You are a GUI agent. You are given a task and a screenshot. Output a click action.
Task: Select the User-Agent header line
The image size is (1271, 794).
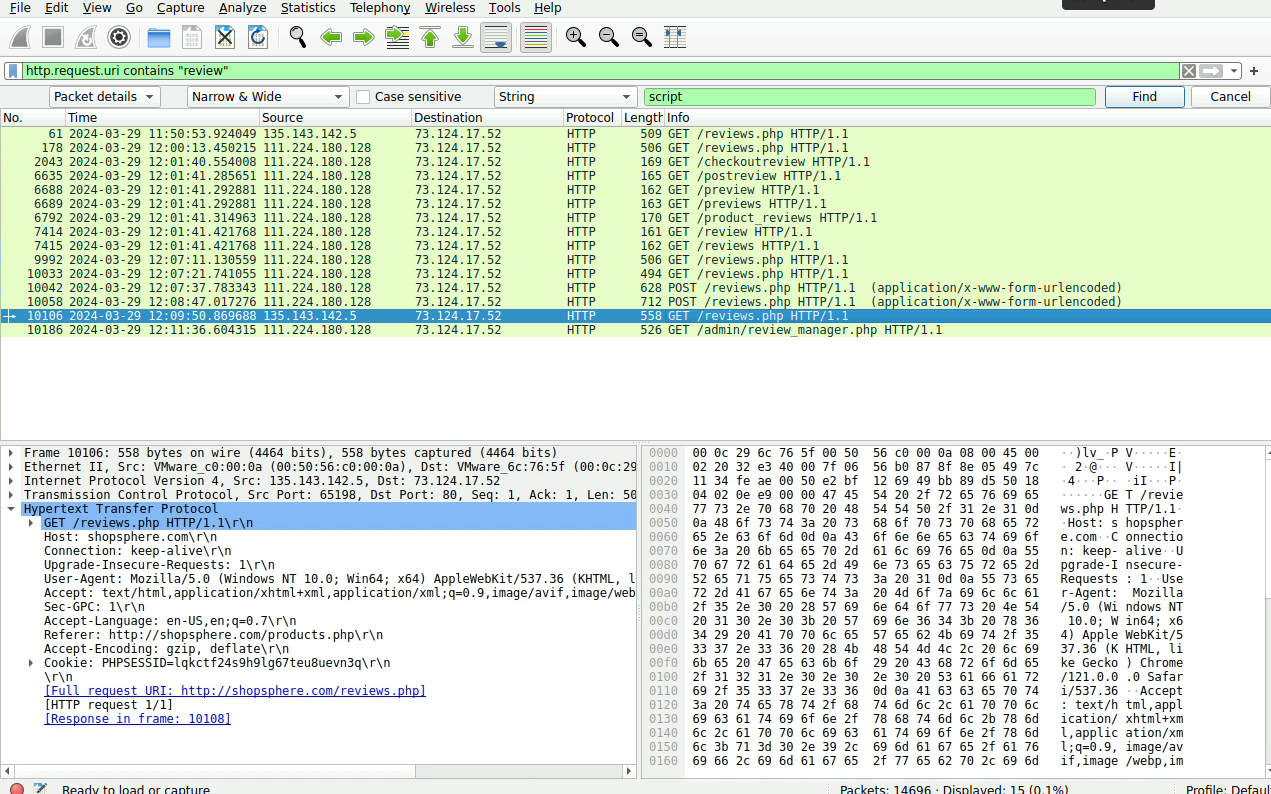(340, 579)
